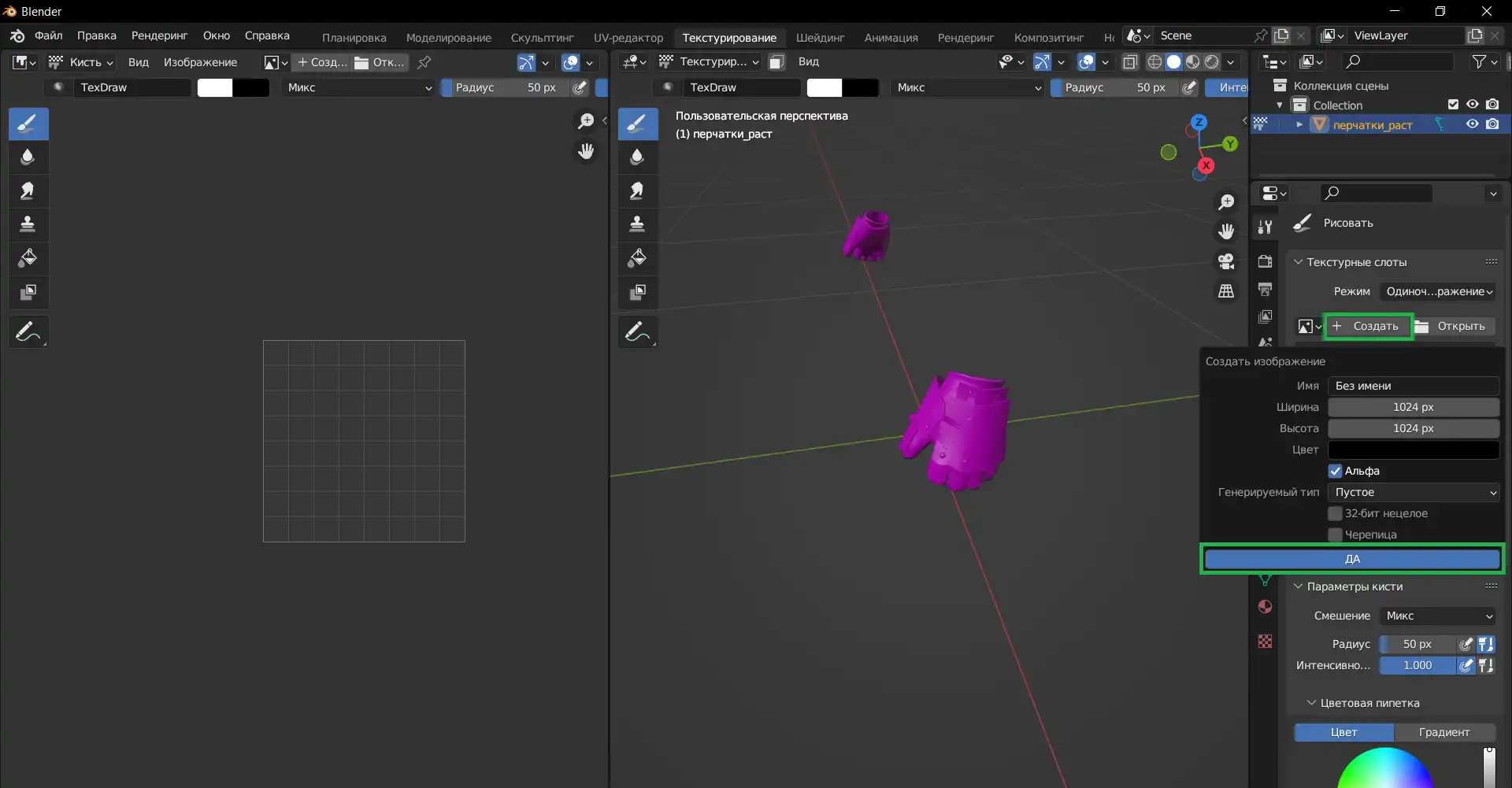Switch to the Шейдинг workspace tab

point(820,37)
